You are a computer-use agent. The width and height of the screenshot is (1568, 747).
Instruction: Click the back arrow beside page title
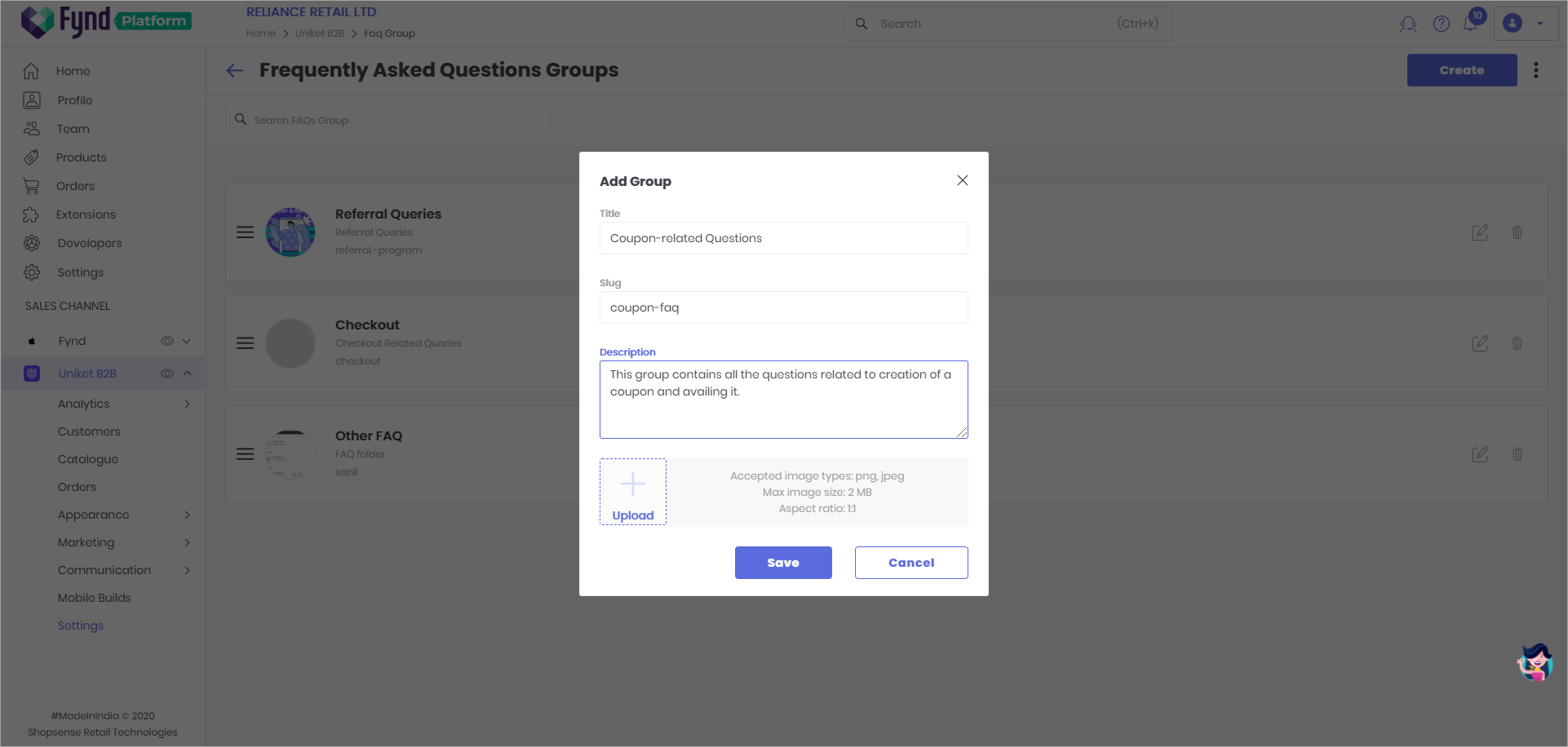pyautogui.click(x=235, y=70)
